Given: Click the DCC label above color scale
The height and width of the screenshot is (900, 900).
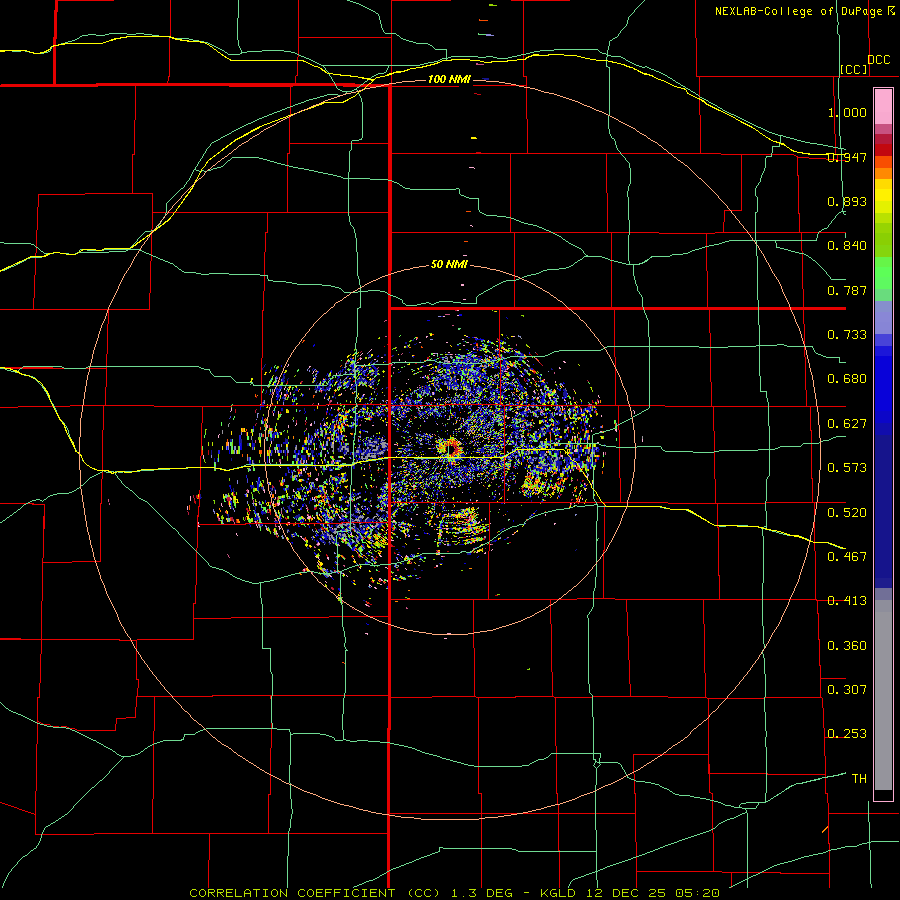Looking at the screenshot, I should tap(878, 60).
